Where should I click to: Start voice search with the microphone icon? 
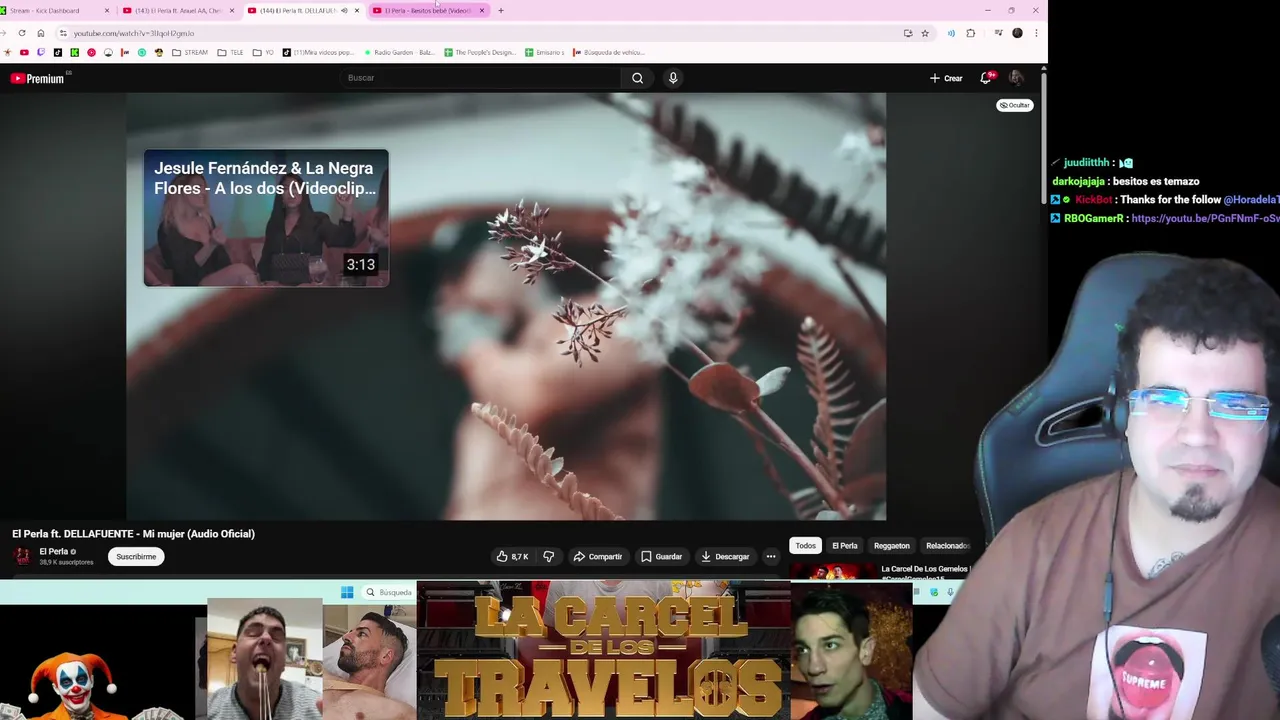coord(673,78)
